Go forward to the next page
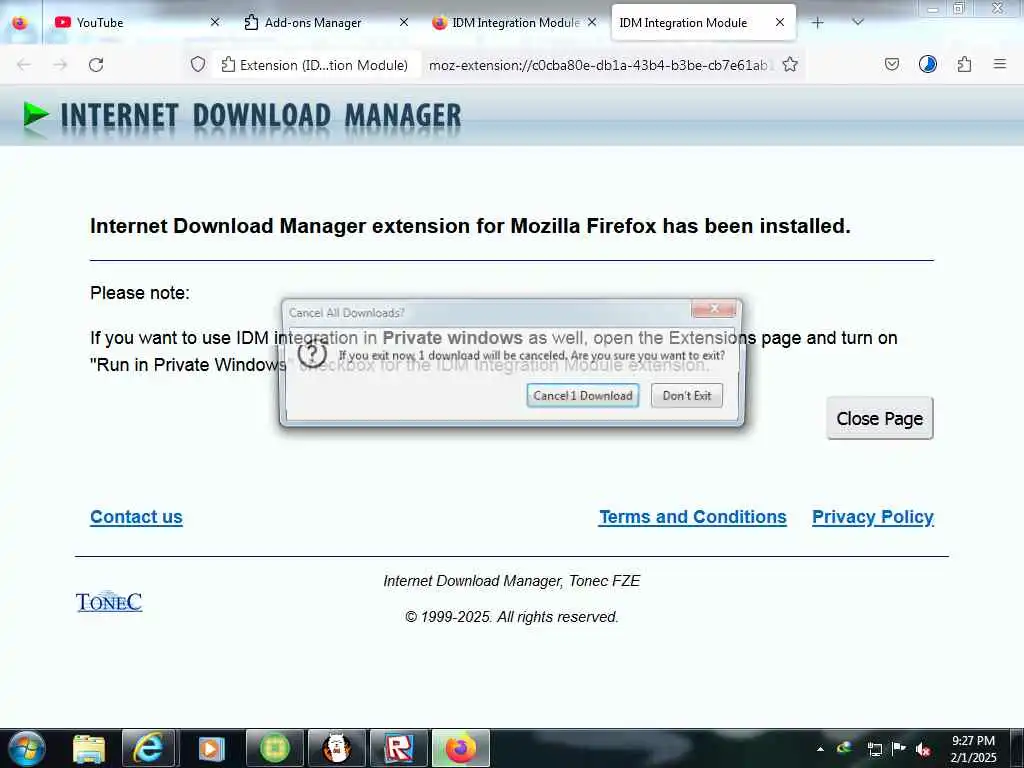 pos(60,65)
